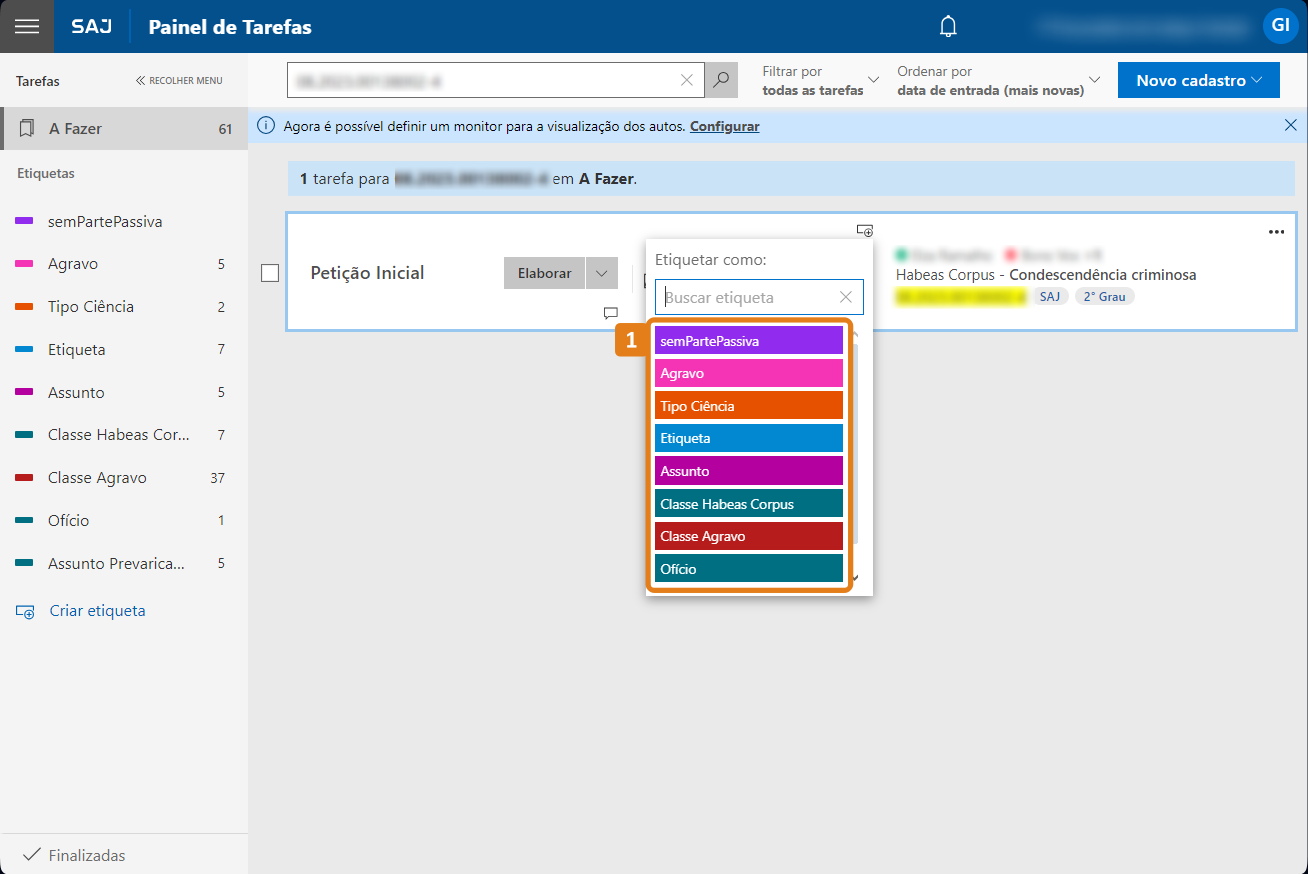The image size is (1308, 874).
Task: Click the Configurar link
Action: 724,126
